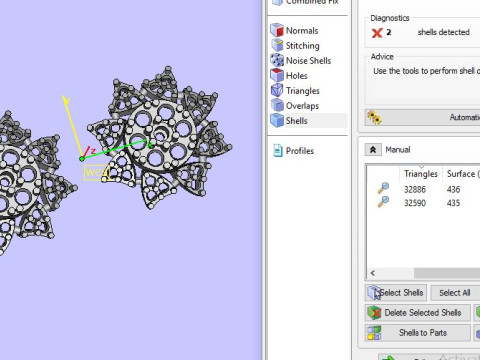Zoom to shell with 32590 triangles

[384, 201]
